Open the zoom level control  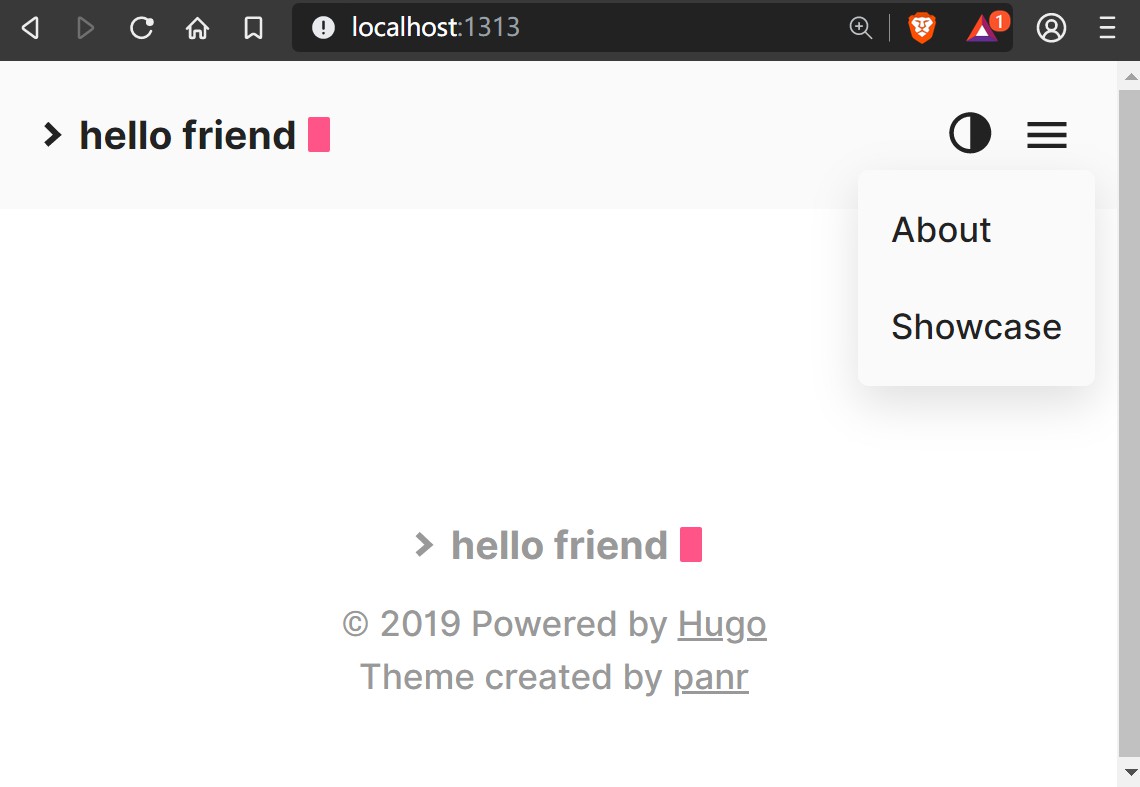pos(860,28)
